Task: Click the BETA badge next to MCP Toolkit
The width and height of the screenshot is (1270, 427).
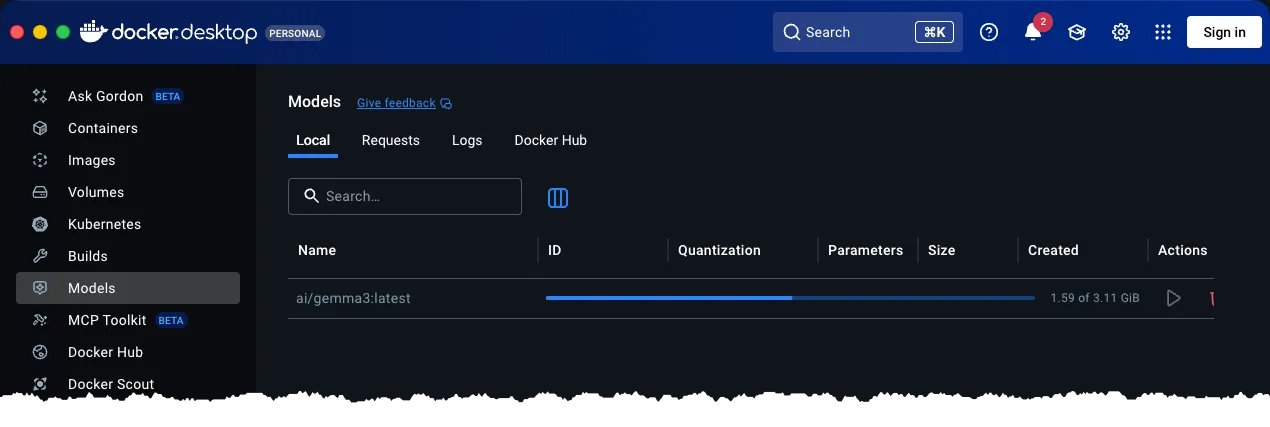Action: click(x=171, y=321)
